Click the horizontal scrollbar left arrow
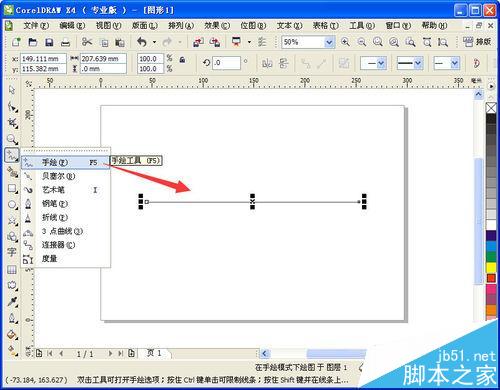The width and height of the screenshot is (500, 390). click(264, 353)
